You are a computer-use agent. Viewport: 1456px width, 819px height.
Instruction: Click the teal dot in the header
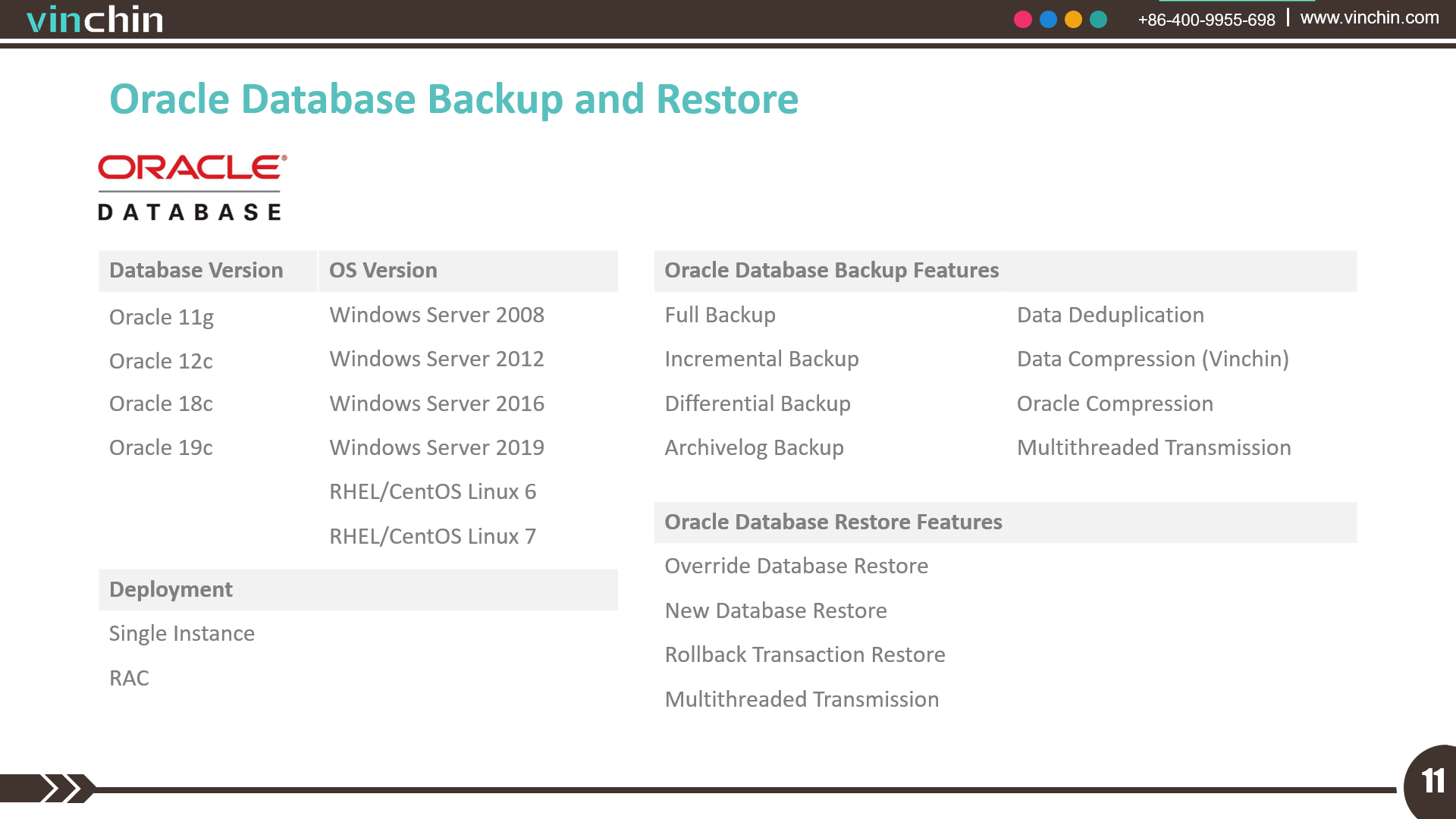tap(1098, 19)
